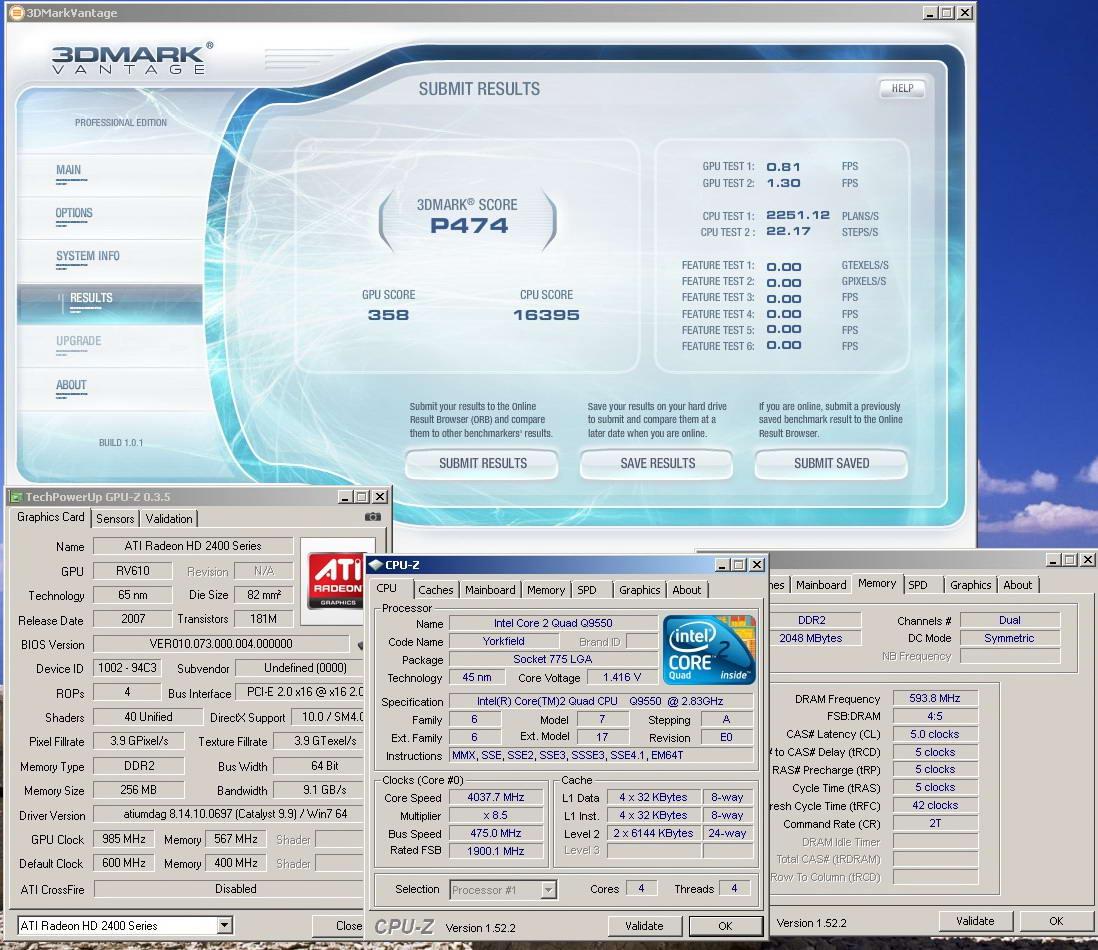Click the GPU score 358
1098x950 pixels.
tap(388, 315)
